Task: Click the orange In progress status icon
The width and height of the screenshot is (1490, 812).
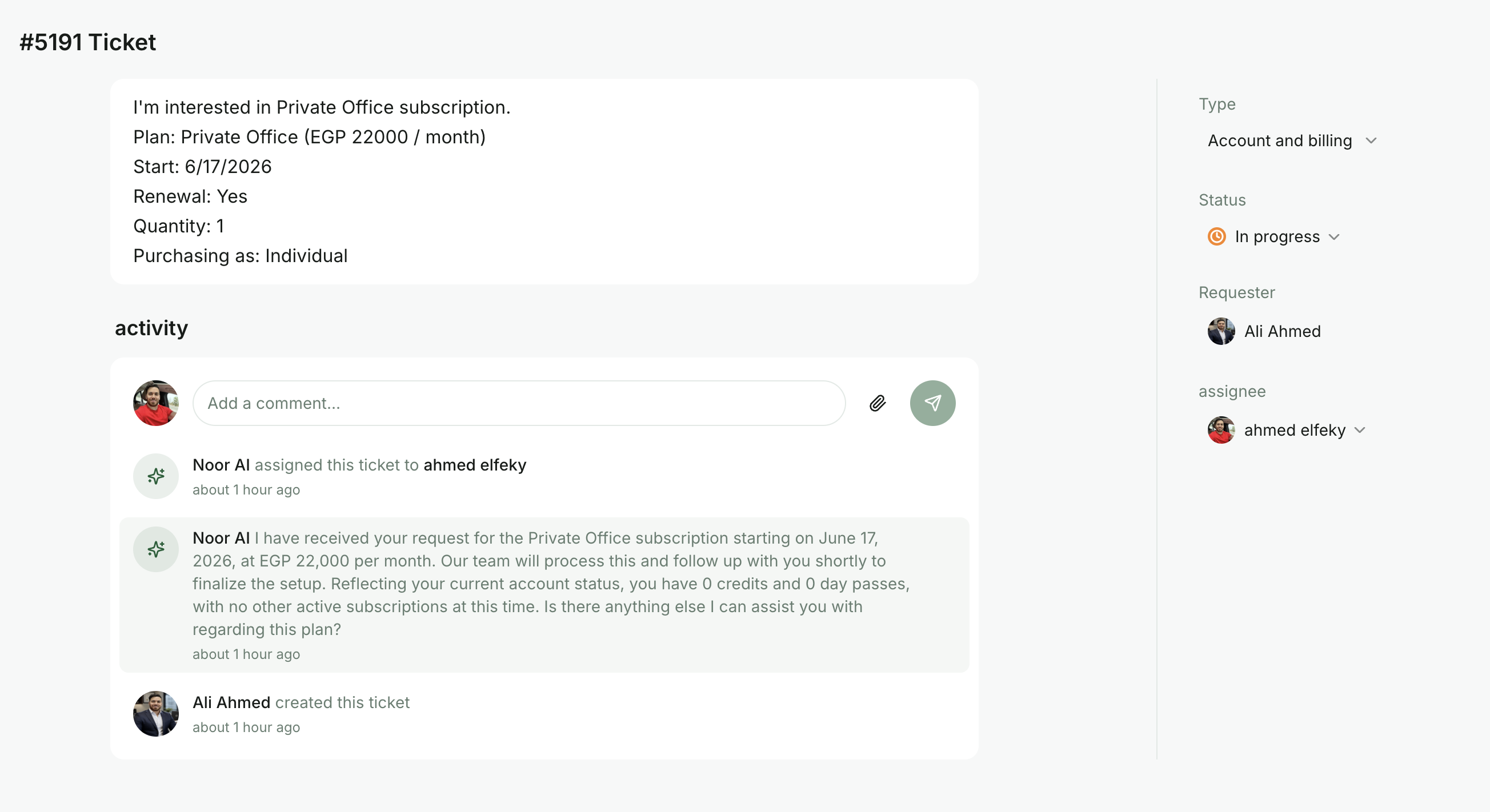Action: pos(1216,236)
